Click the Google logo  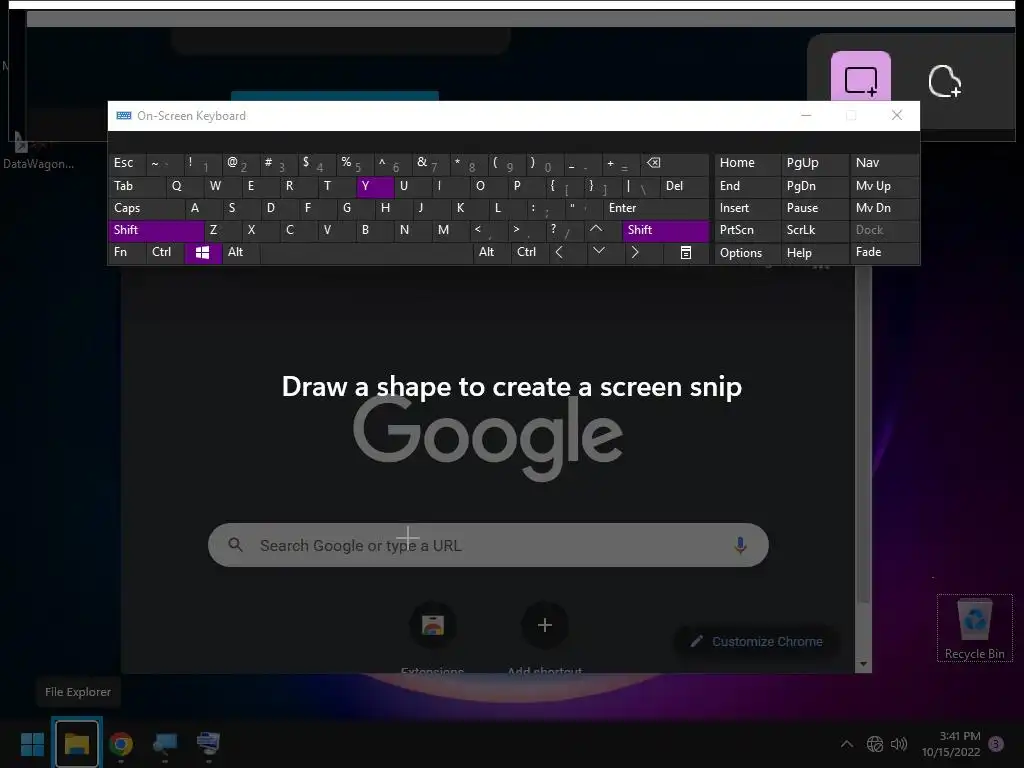[x=488, y=438]
